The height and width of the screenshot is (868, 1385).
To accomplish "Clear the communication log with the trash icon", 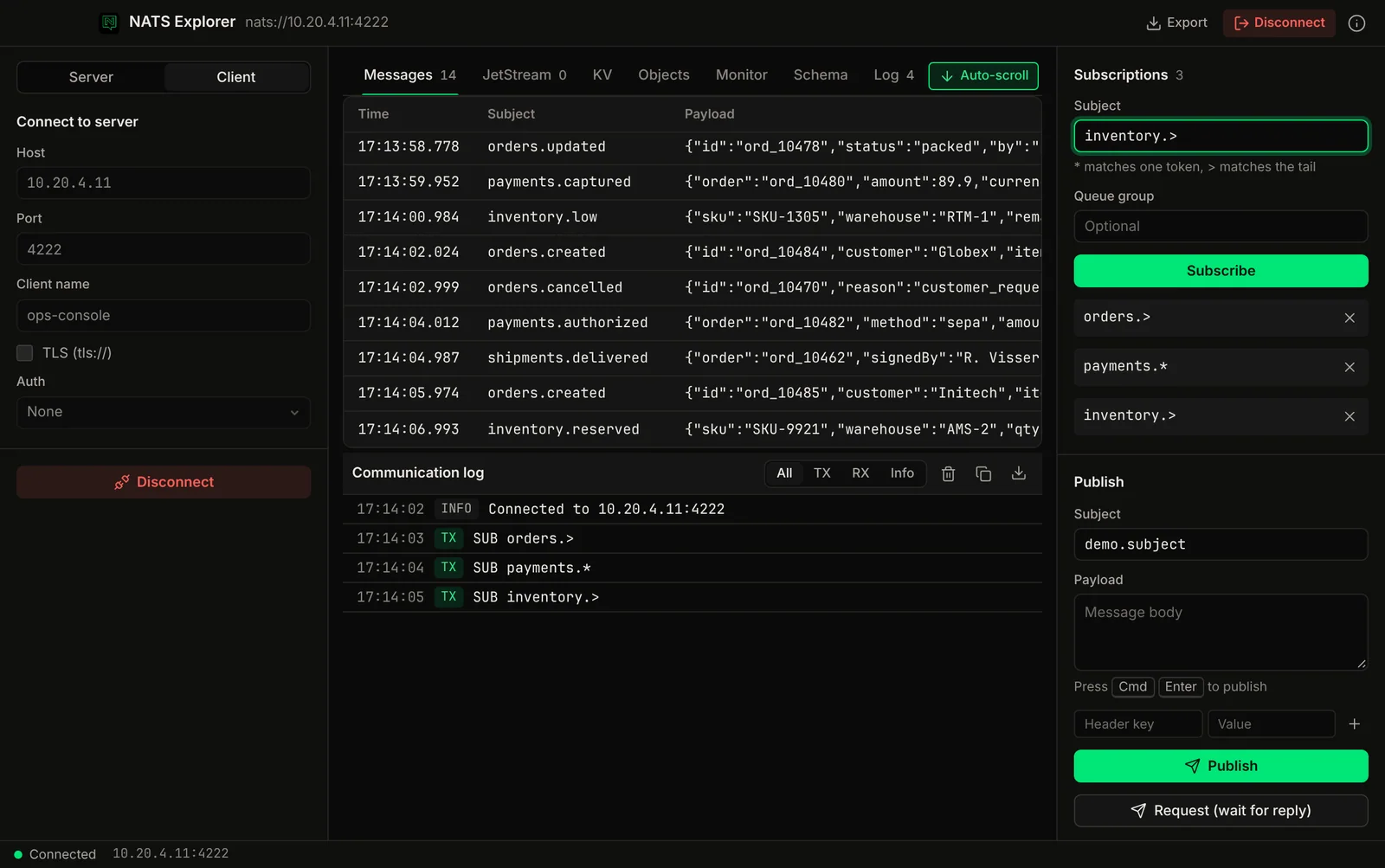I will (x=948, y=473).
